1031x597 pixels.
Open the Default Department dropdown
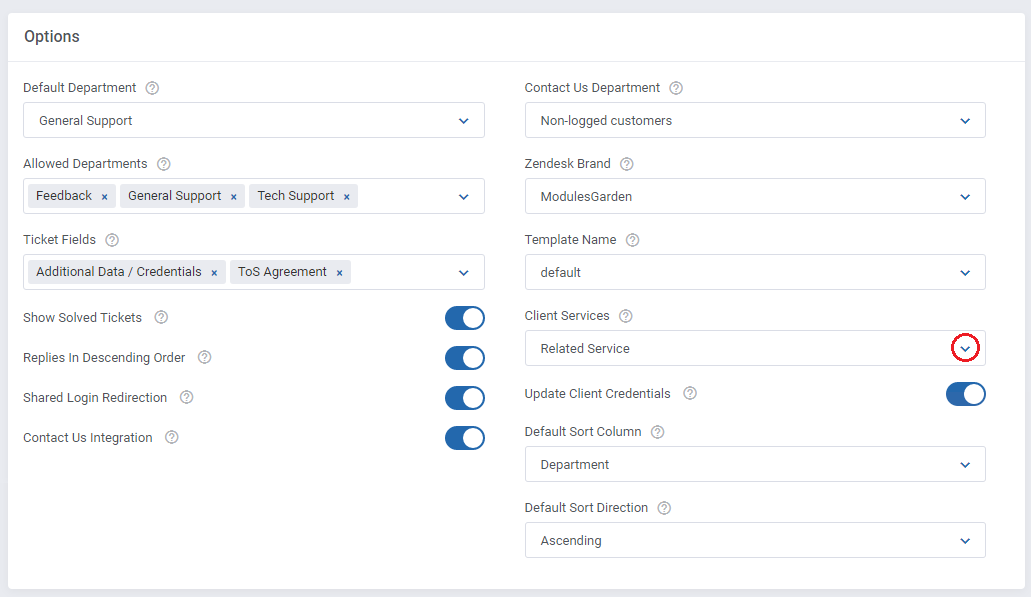pyautogui.click(x=254, y=120)
